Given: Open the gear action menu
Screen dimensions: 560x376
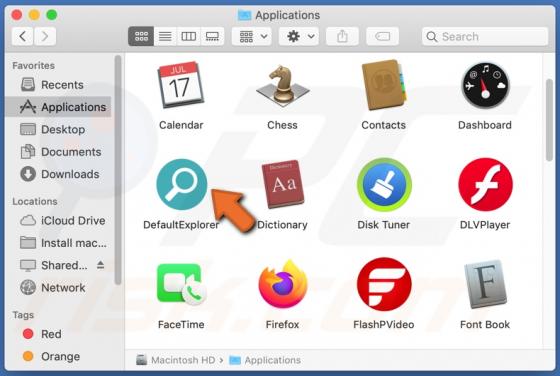Looking at the screenshot, I should (x=299, y=36).
